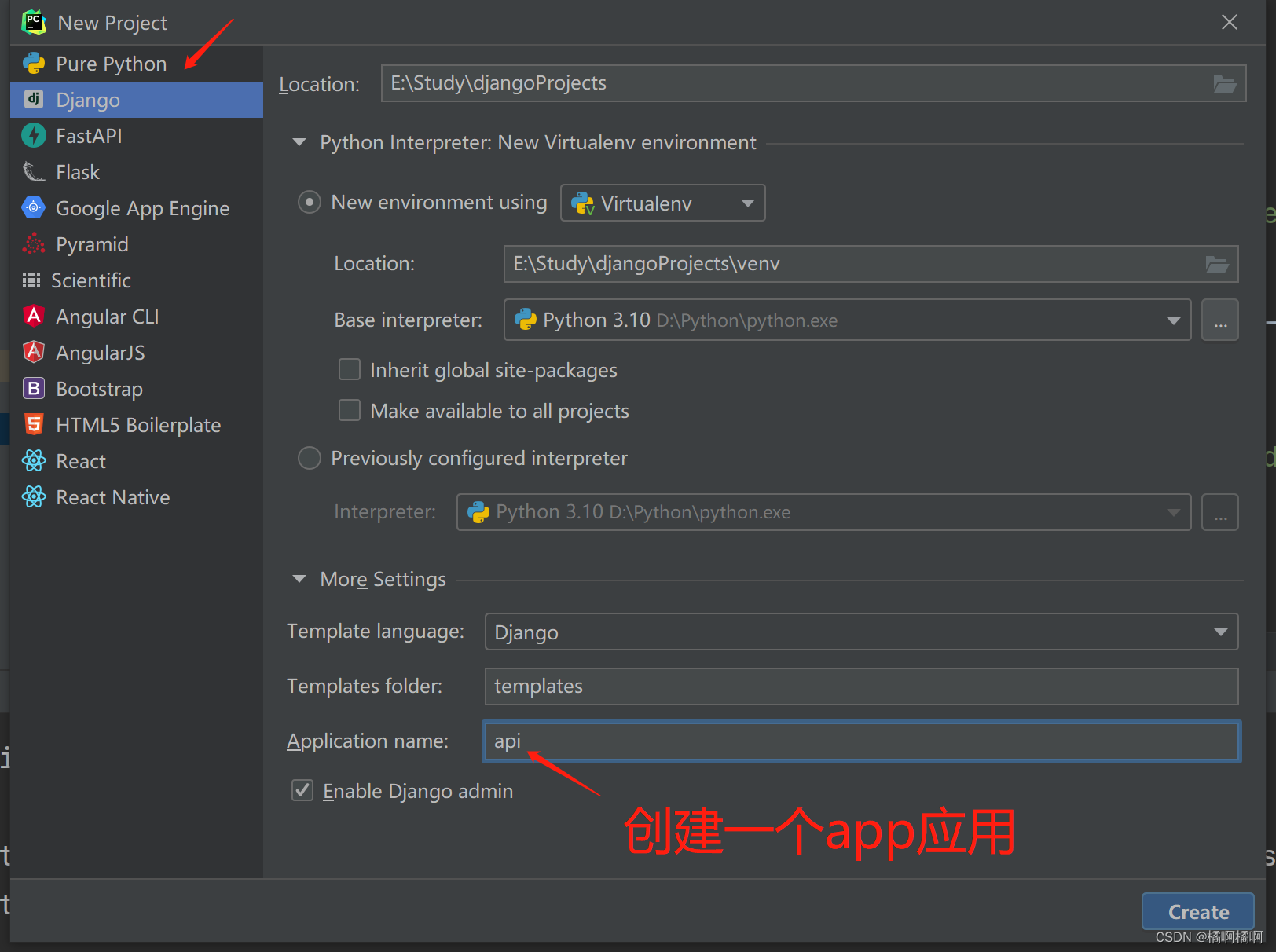Select Flask project type
This screenshot has height=952, width=1276.
(137, 172)
